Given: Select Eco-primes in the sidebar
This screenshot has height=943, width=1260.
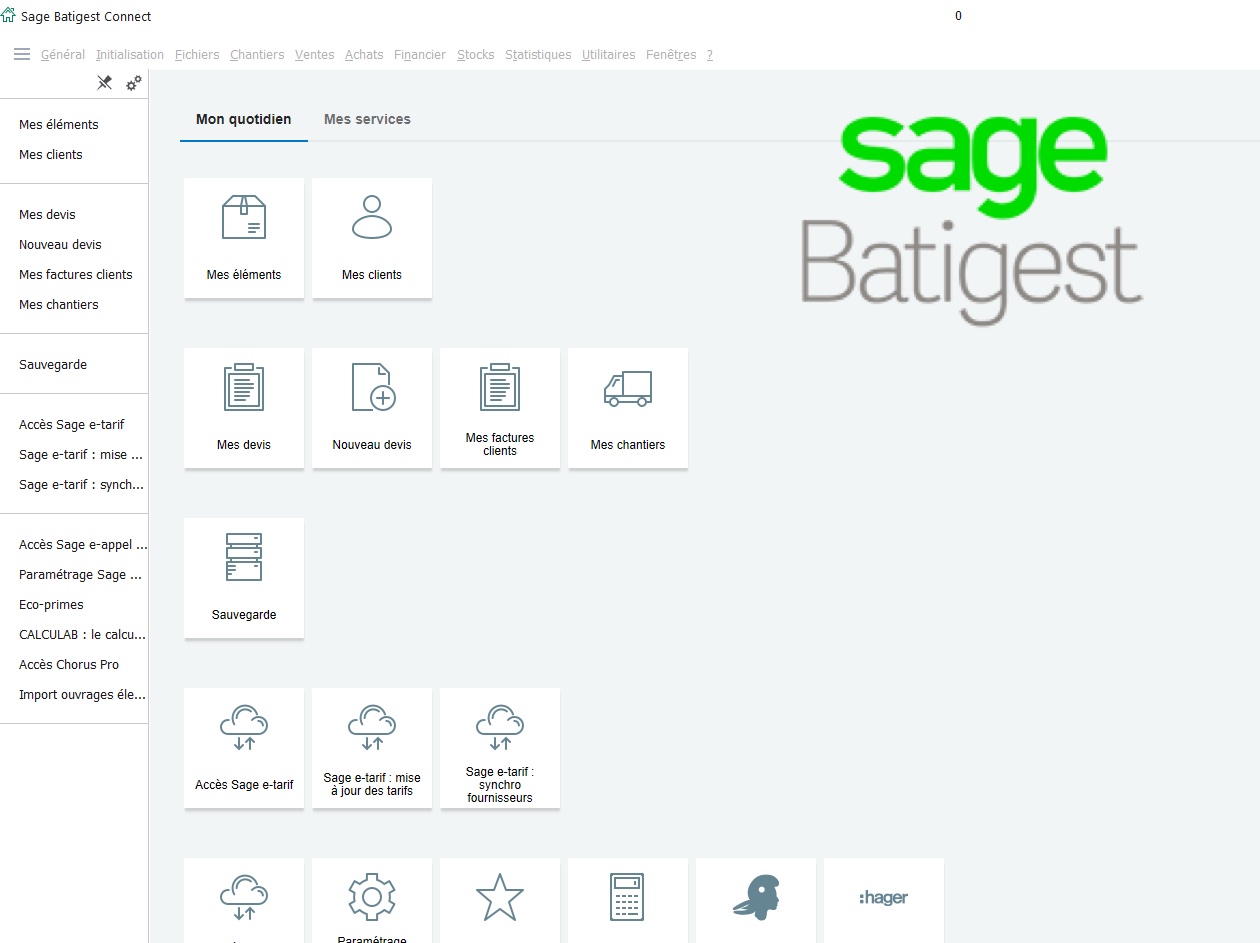Looking at the screenshot, I should (51, 605).
